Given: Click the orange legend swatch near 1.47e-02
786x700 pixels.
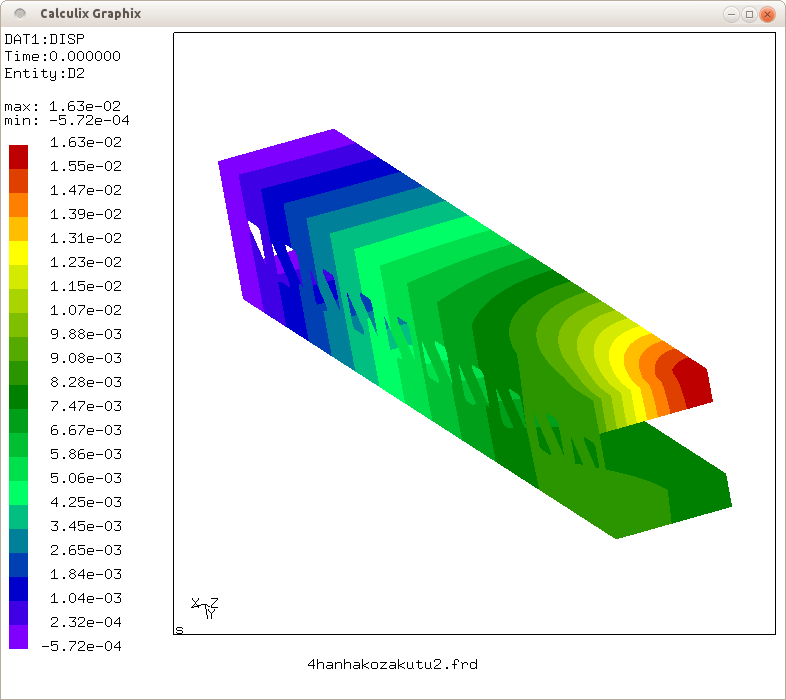Looking at the screenshot, I should (x=19, y=205).
